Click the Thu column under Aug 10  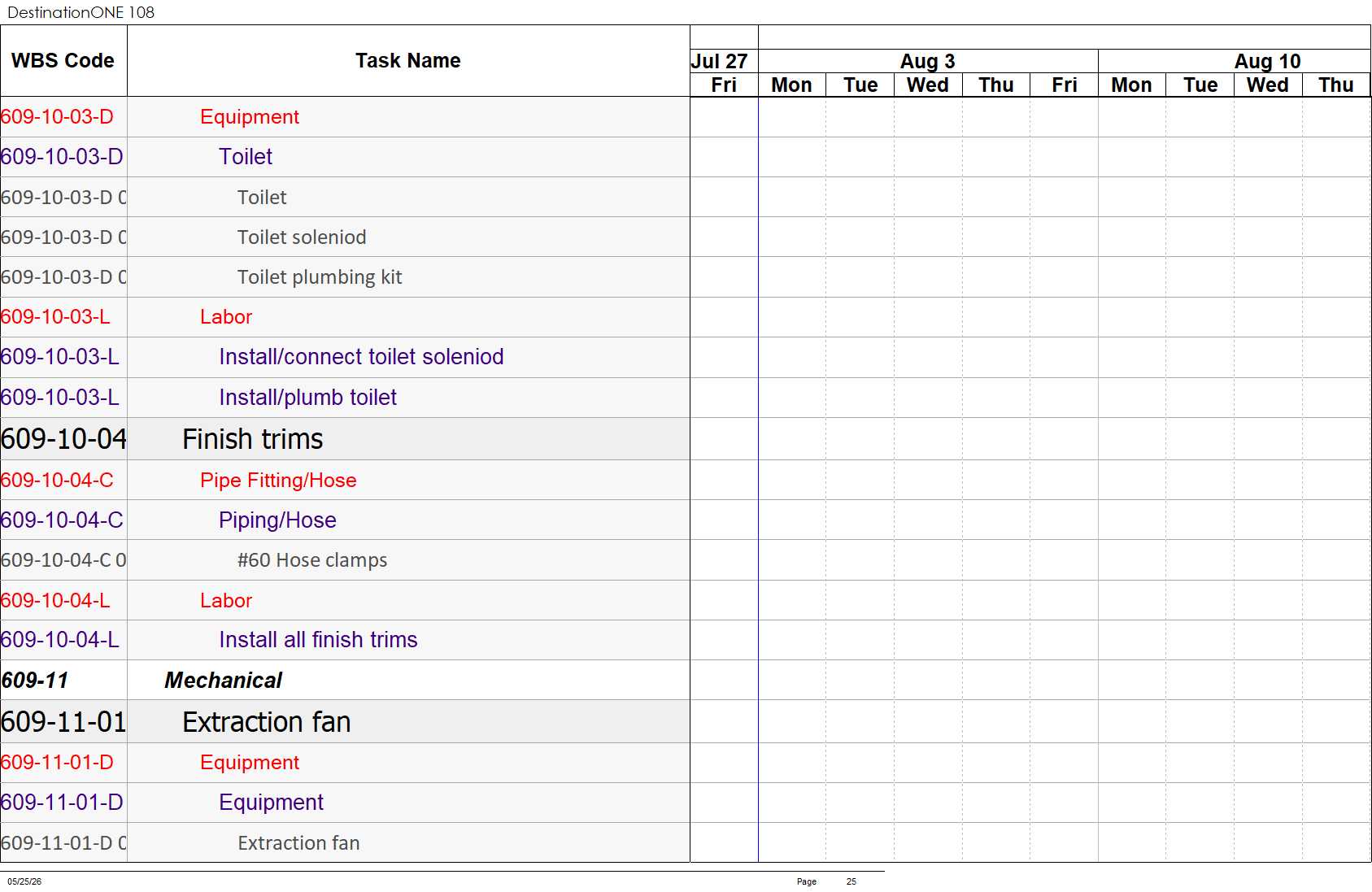[1336, 85]
